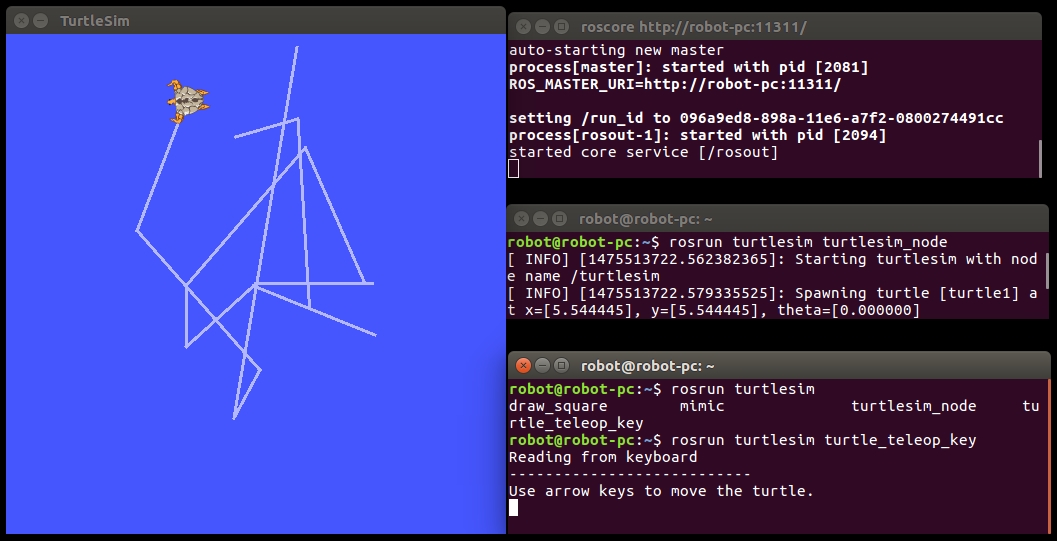This screenshot has height=541, width=1057.
Task: Click the 'Starting turtlesim with node' info line
Action: (x=773, y=259)
